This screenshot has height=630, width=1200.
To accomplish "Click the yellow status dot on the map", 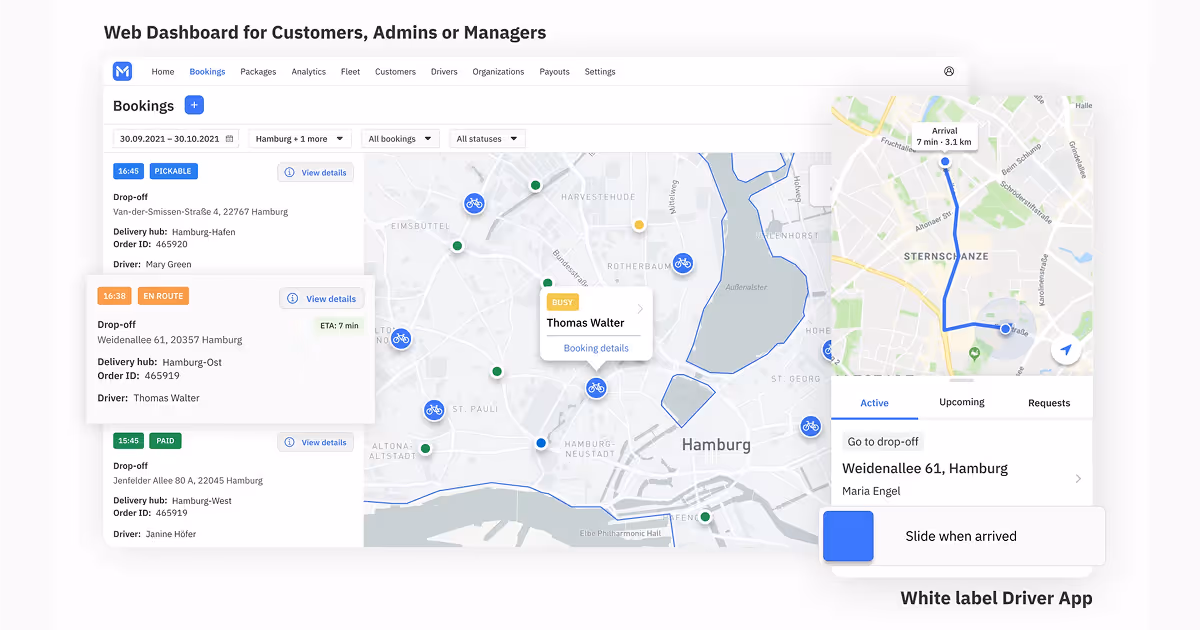I will (x=639, y=225).
